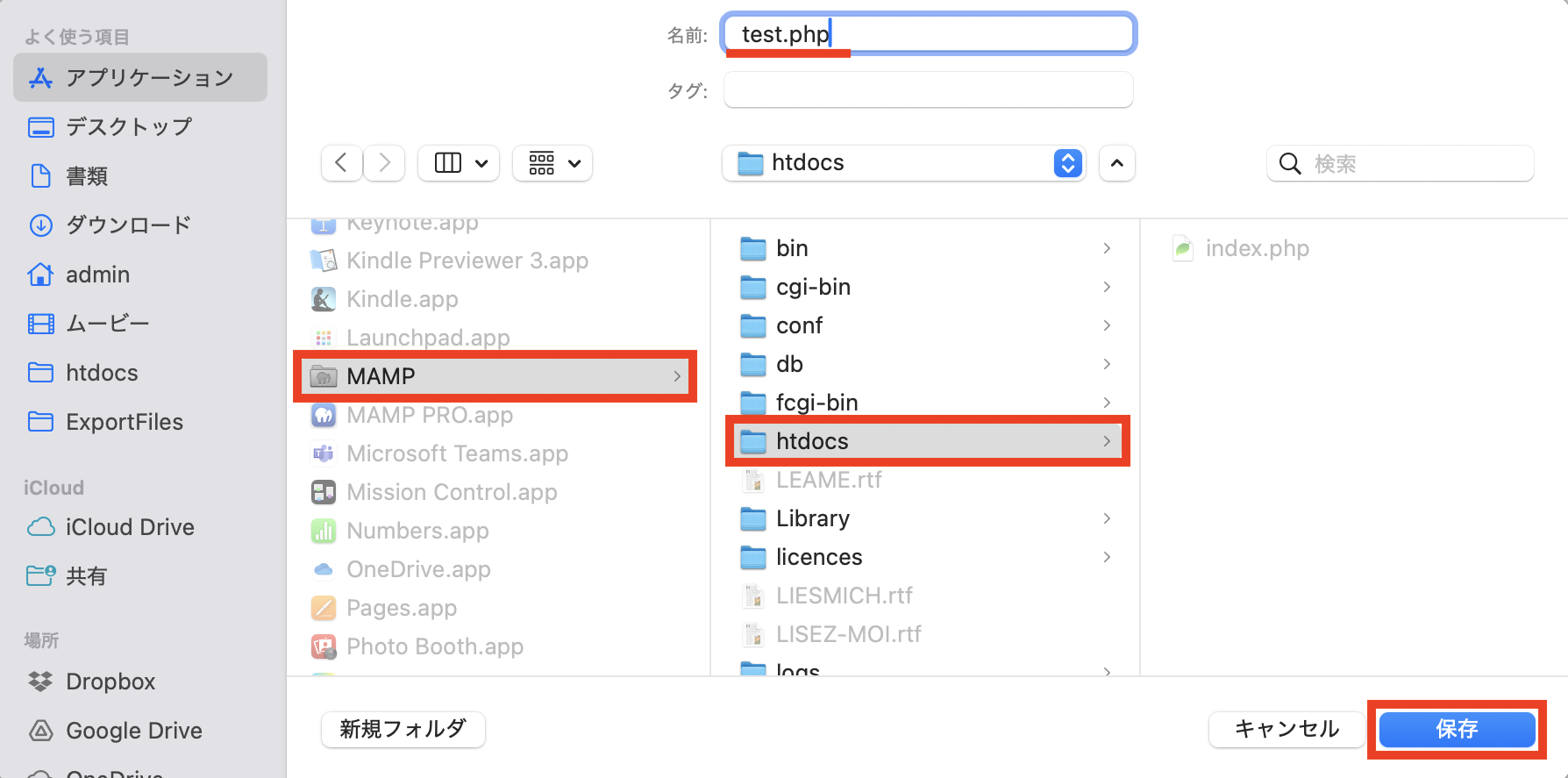Go back with the left chevron button
This screenshot has width=1568, height=778.
[x=341, y=163]
